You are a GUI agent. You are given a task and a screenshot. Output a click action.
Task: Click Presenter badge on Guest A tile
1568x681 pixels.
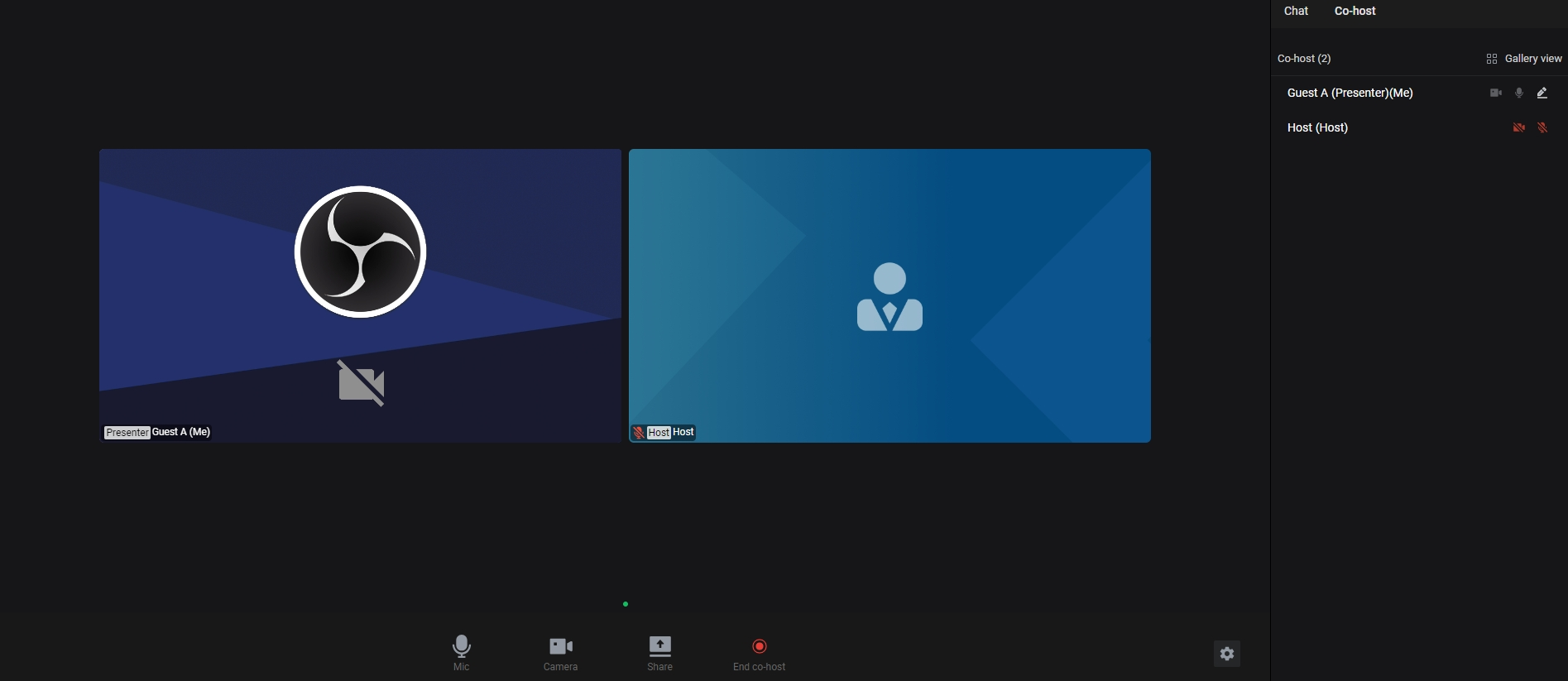point(127,432)
